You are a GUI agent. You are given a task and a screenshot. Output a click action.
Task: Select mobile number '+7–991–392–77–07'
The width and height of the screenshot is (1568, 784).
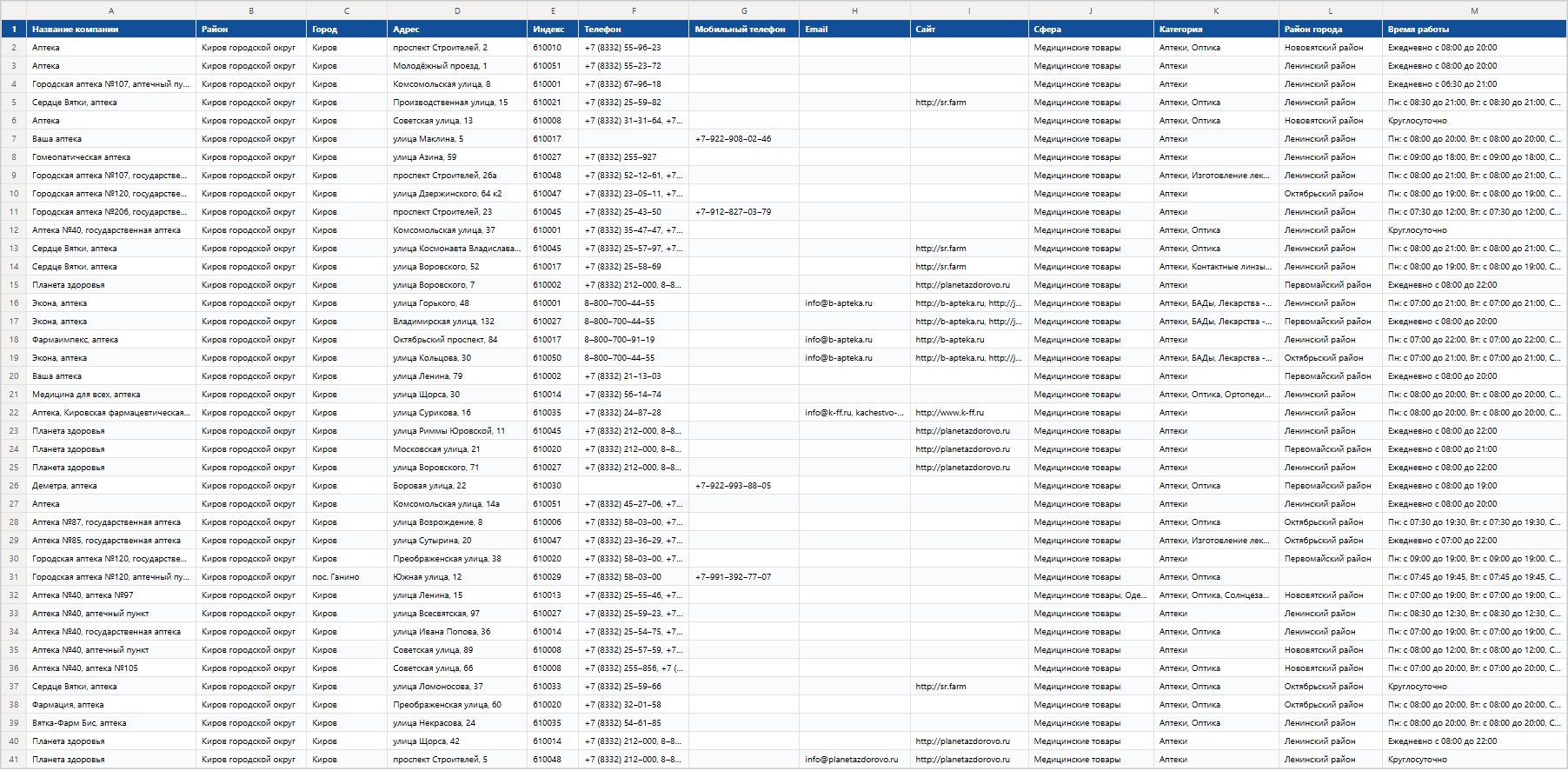(744, 577)
